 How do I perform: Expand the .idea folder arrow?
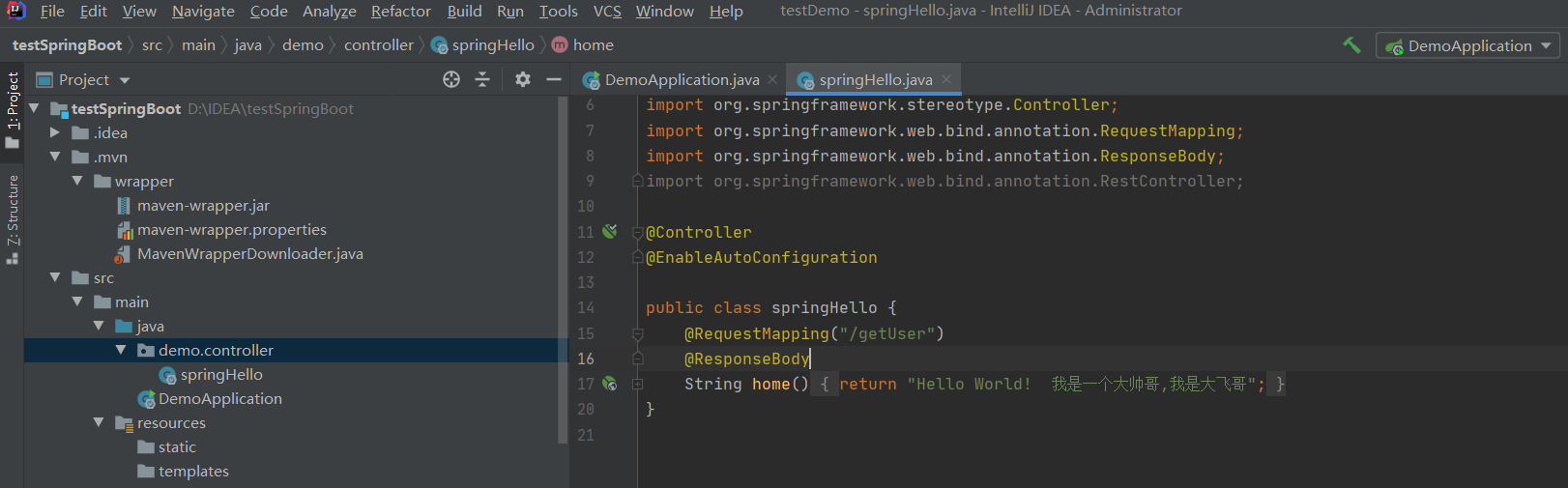(55, 132)
